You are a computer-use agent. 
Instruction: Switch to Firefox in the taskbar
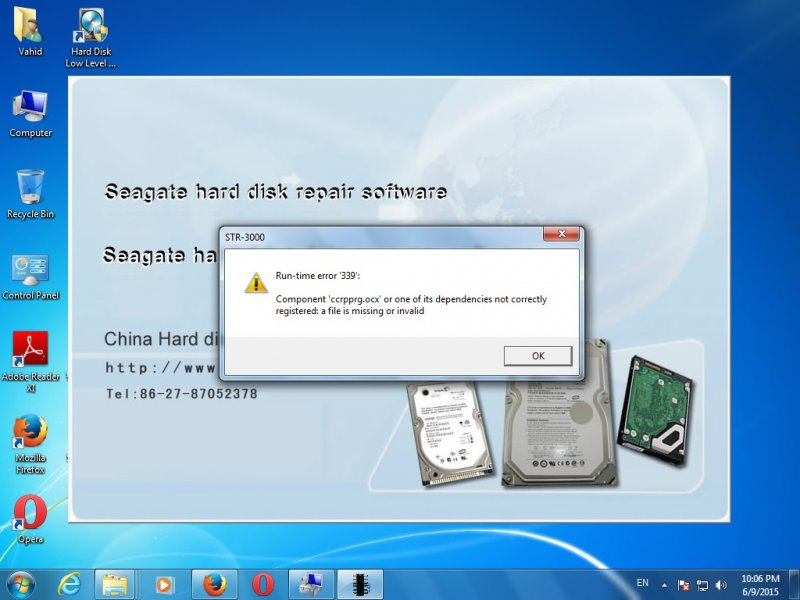[x=214, y=585]
